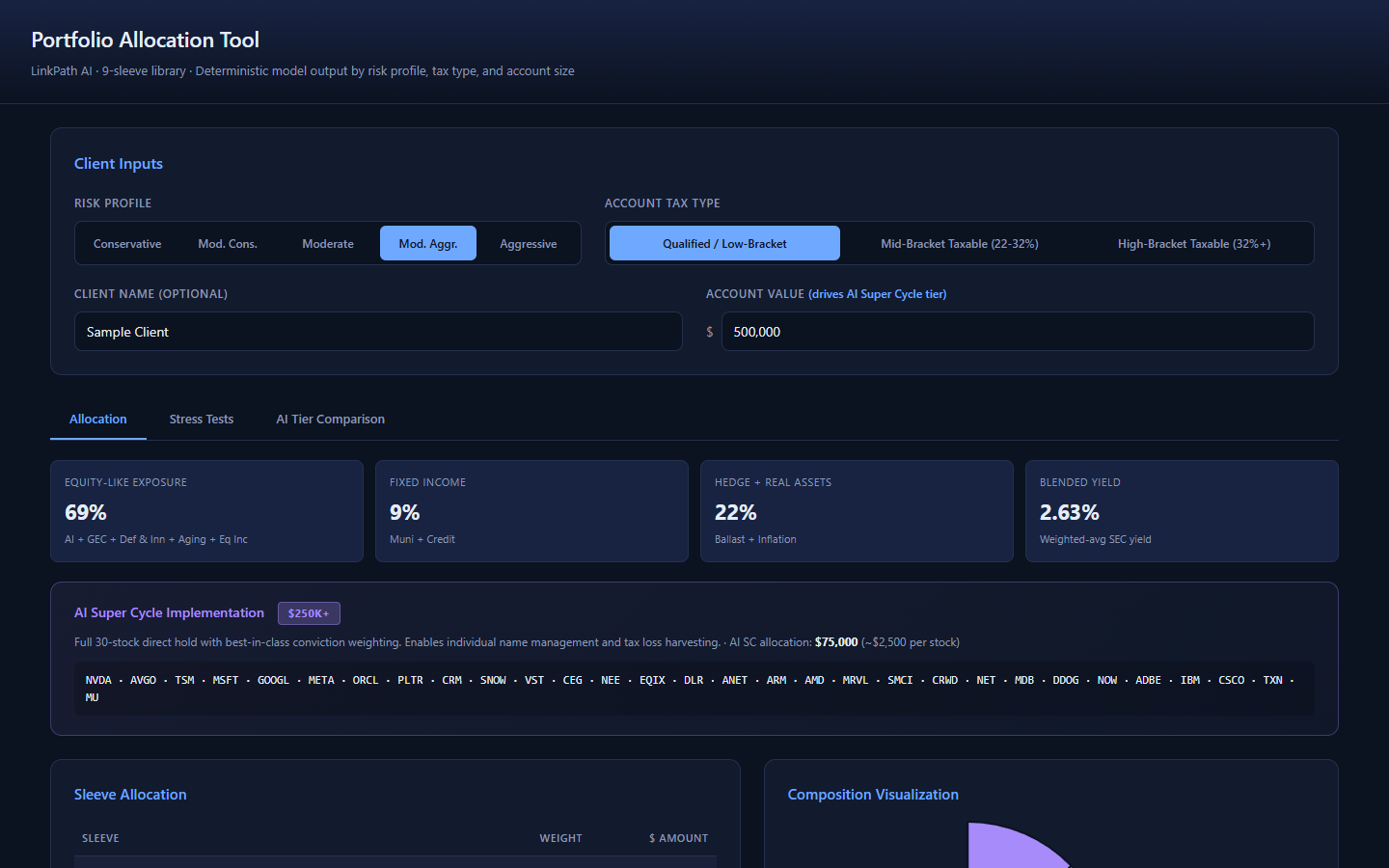
Task: Select the Hedge + Real Assets card
Action: coord(857,511)
